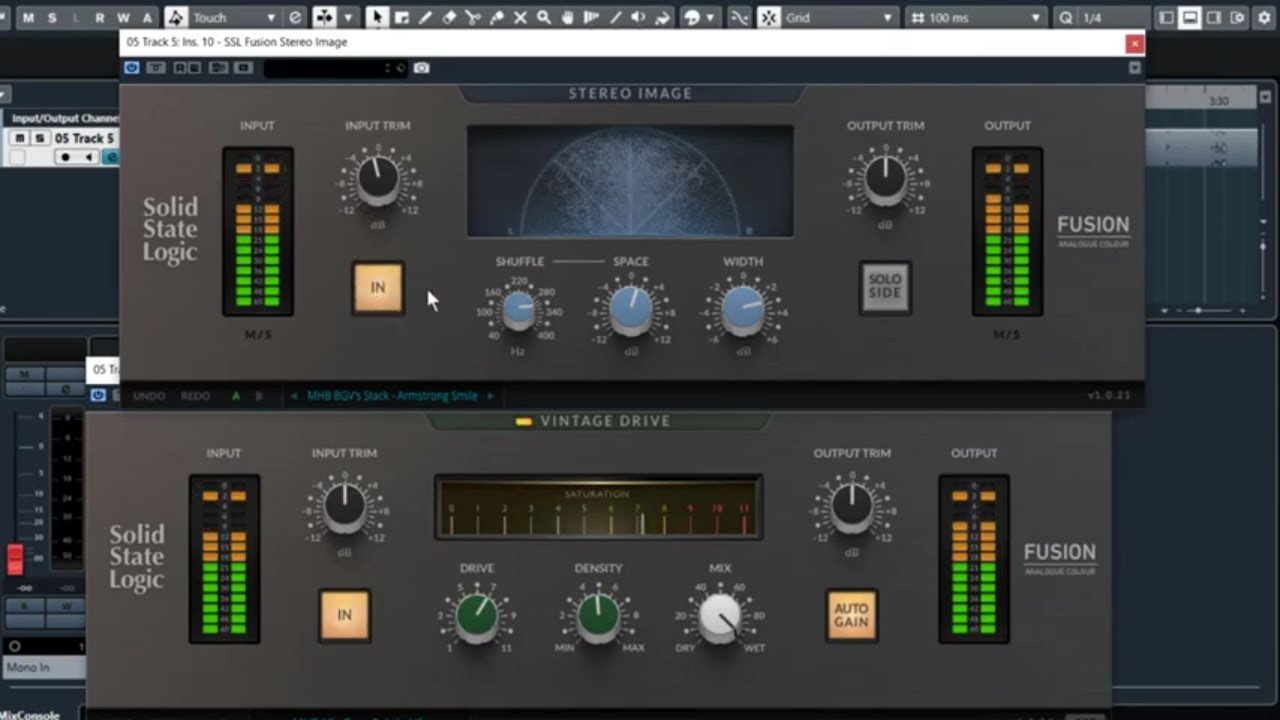Toggle global Read automation R
This screenshot has height=720, width=1280.
pyautogui.click(x=99, y=17)
